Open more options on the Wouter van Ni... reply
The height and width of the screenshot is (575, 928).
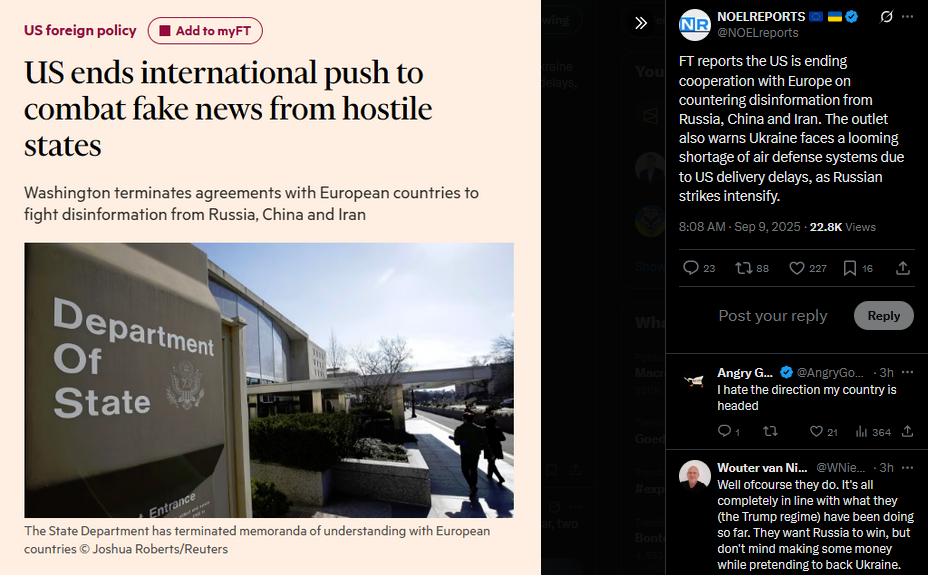point(907,467)
